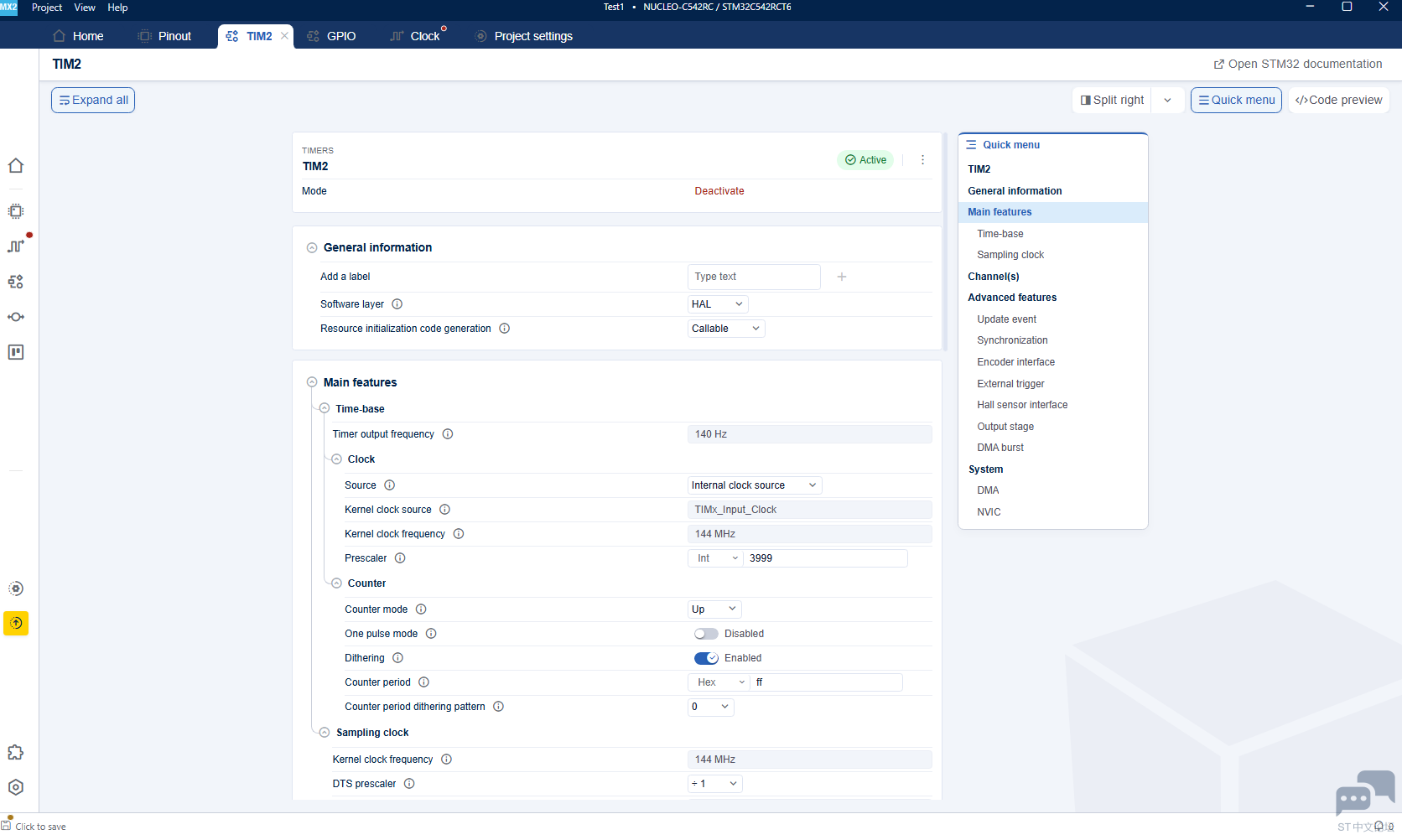Show info for Counter mode
The image size is (1402, 840).
click(421, 609)
